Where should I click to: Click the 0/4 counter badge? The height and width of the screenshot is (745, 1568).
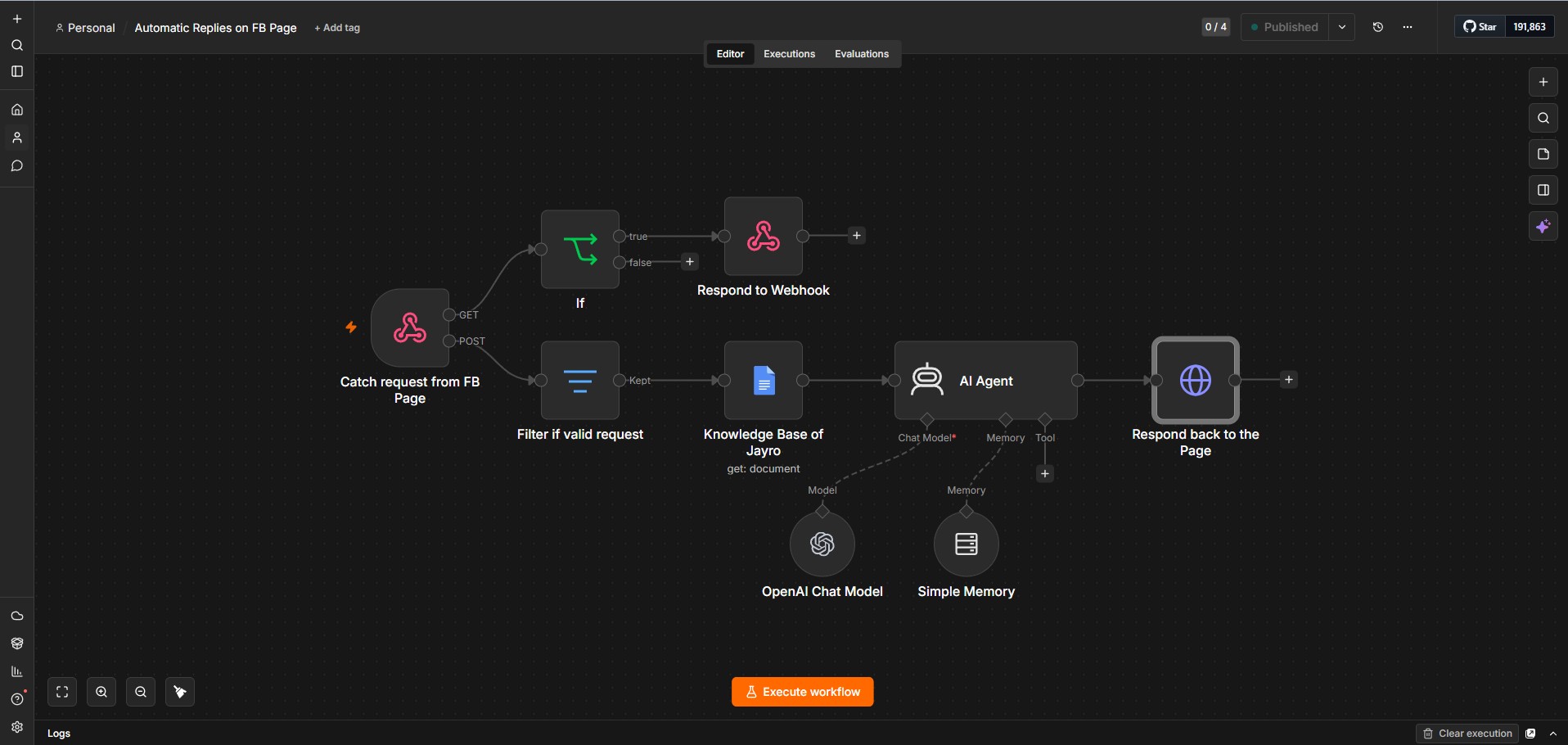(1216, 27)
